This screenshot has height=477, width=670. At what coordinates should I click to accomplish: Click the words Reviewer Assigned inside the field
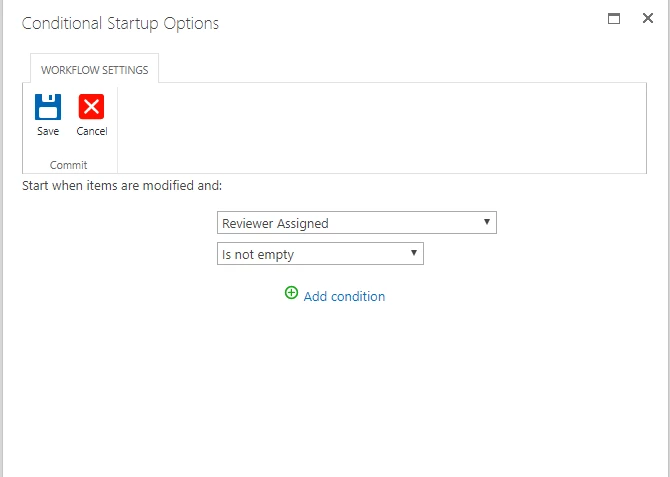pyautogui.click(x=275, y=224)
